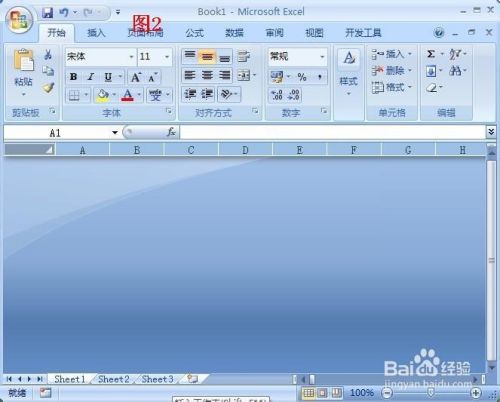Open the 数据 (Data) tab
This screenshot has width=500, height=402.
(234, 33)
